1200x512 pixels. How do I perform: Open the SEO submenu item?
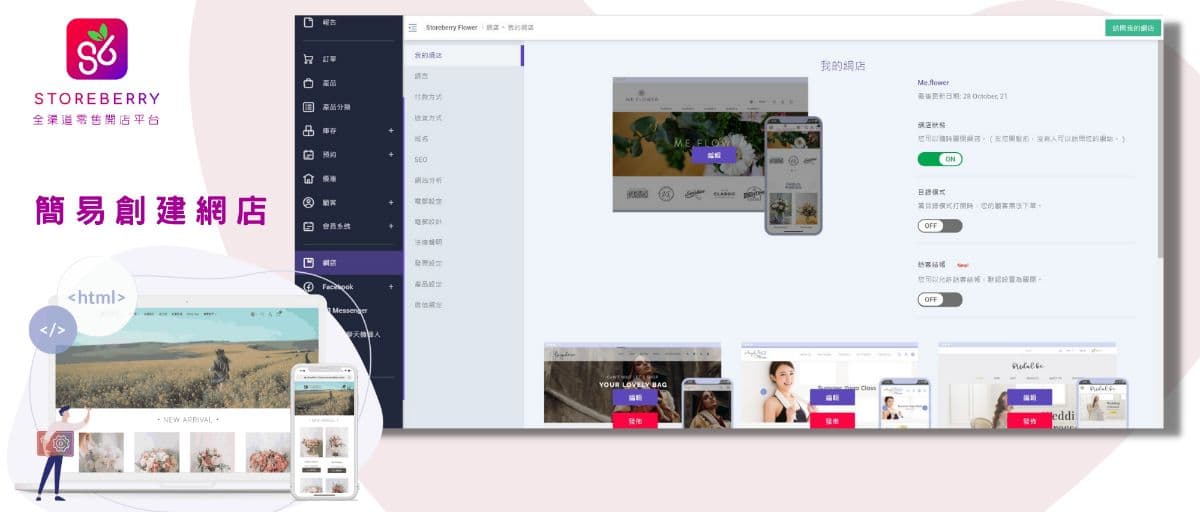420,159
